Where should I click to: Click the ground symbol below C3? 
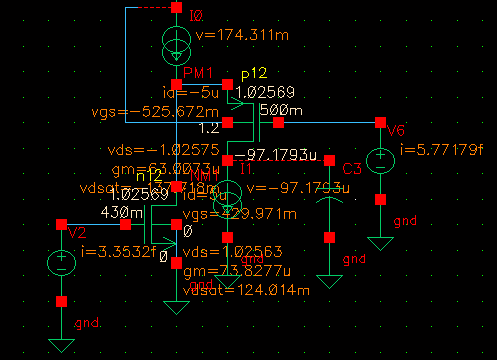pyautogui.click(x=329, y=282)
